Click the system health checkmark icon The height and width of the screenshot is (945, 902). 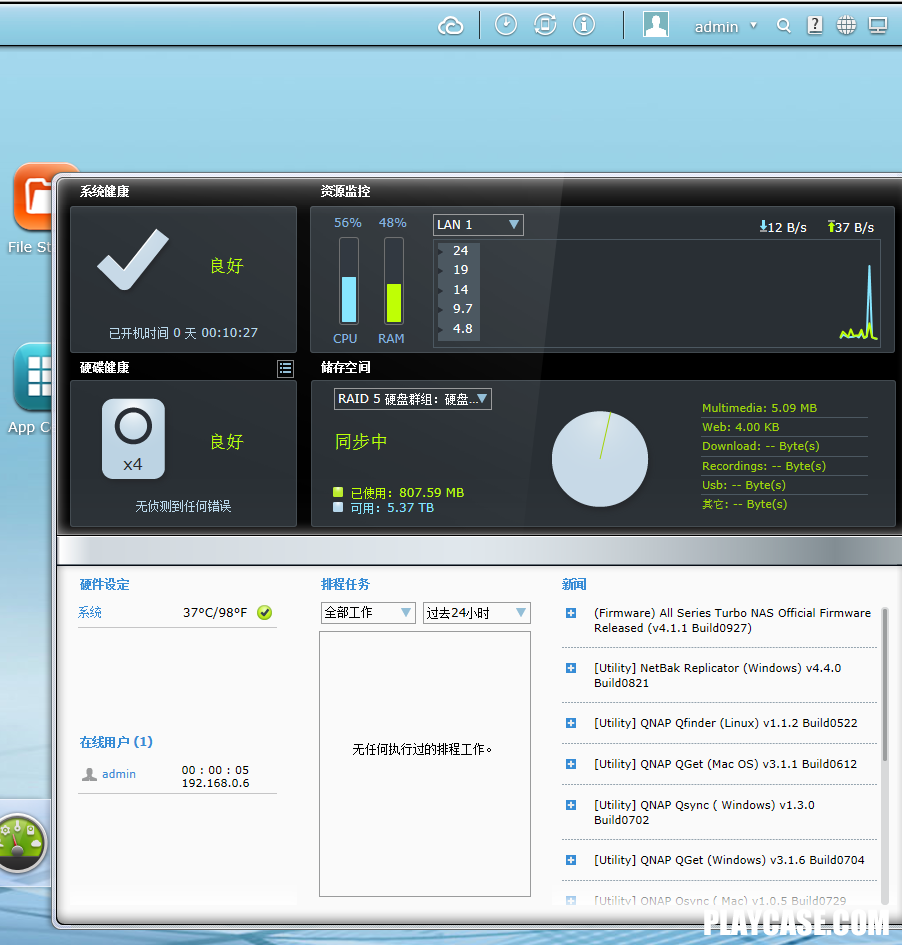coord(133,260)
